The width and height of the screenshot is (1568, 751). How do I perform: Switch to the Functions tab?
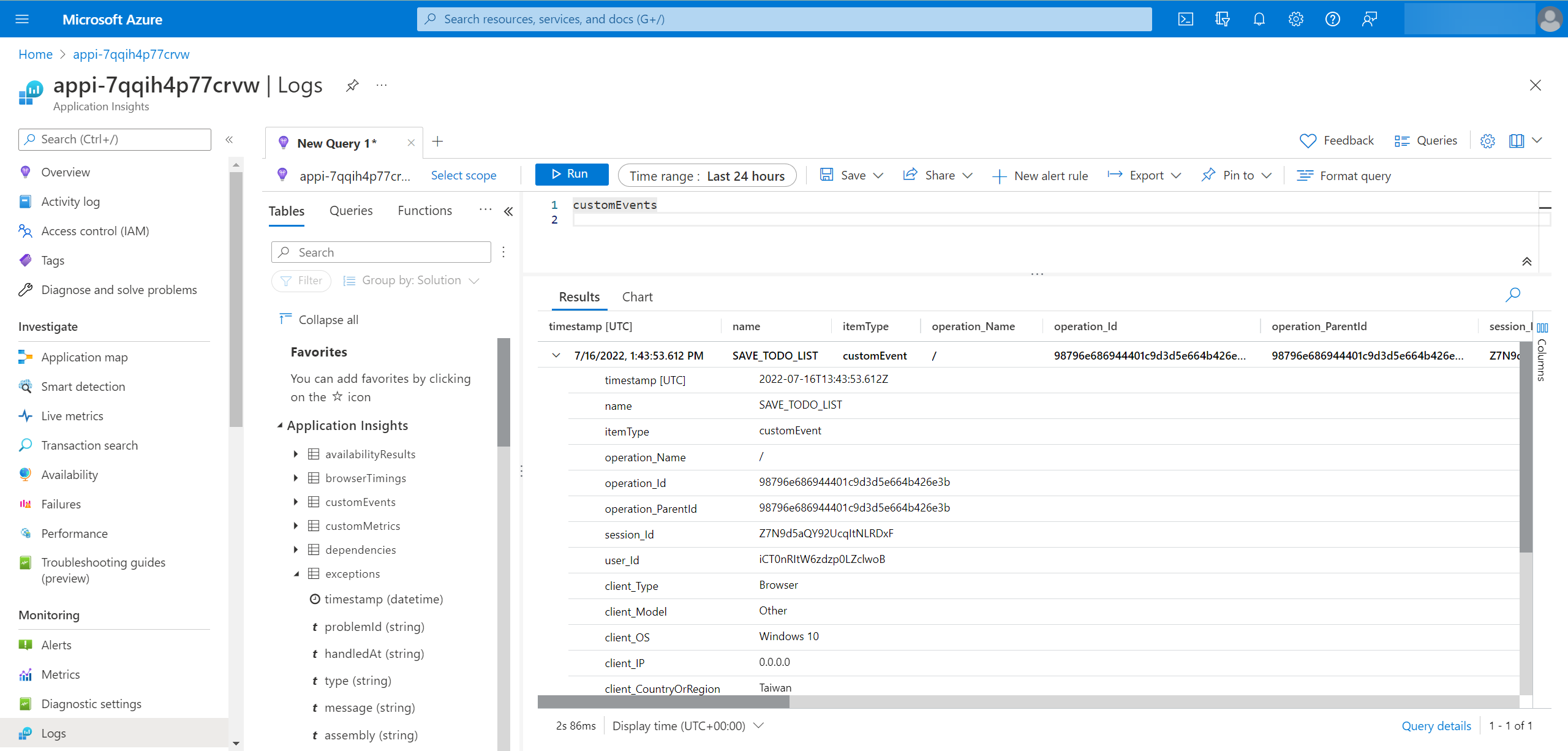(x=425, y=211)
